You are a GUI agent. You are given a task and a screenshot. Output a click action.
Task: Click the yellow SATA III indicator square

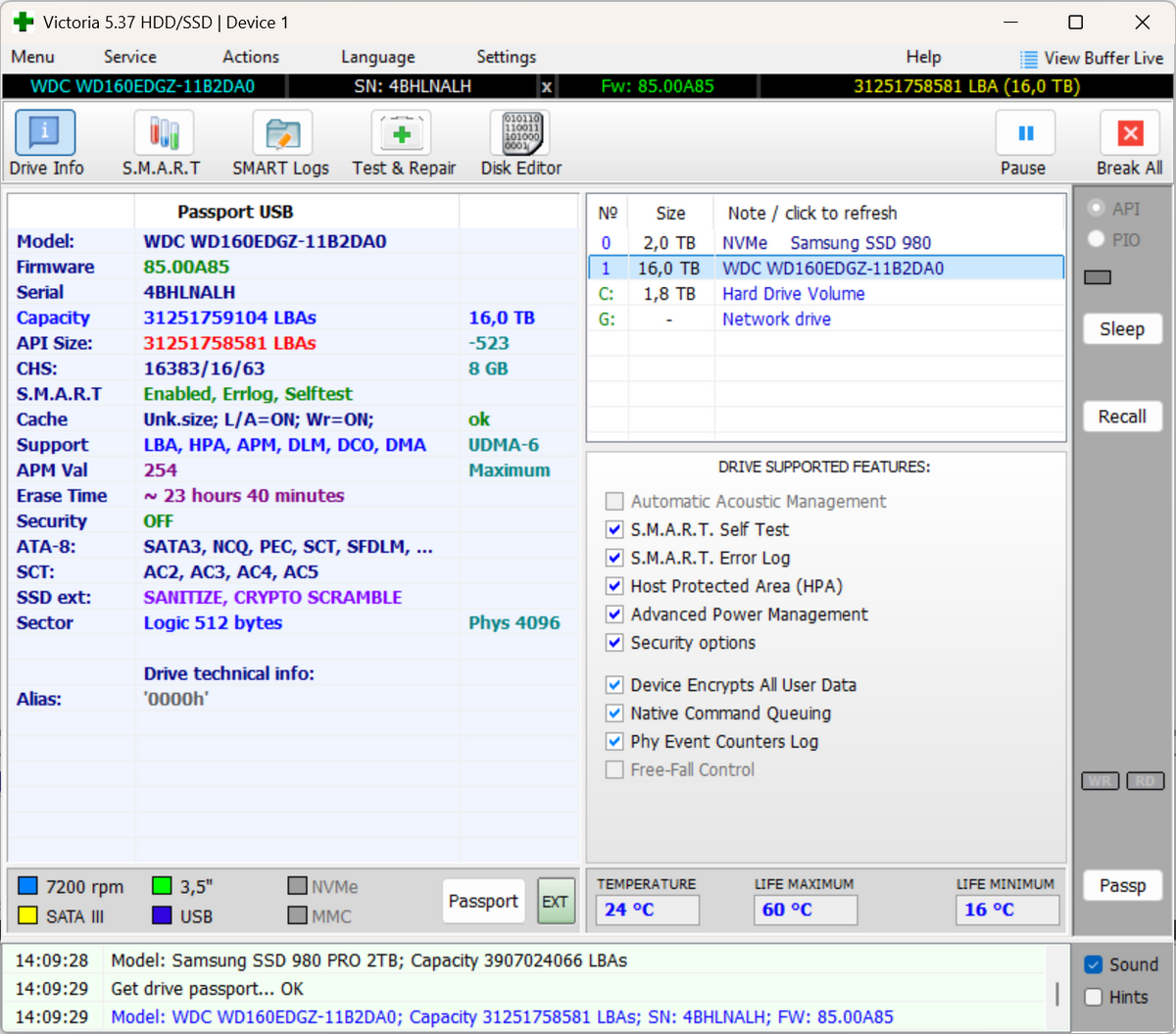[x=27, y=915]
